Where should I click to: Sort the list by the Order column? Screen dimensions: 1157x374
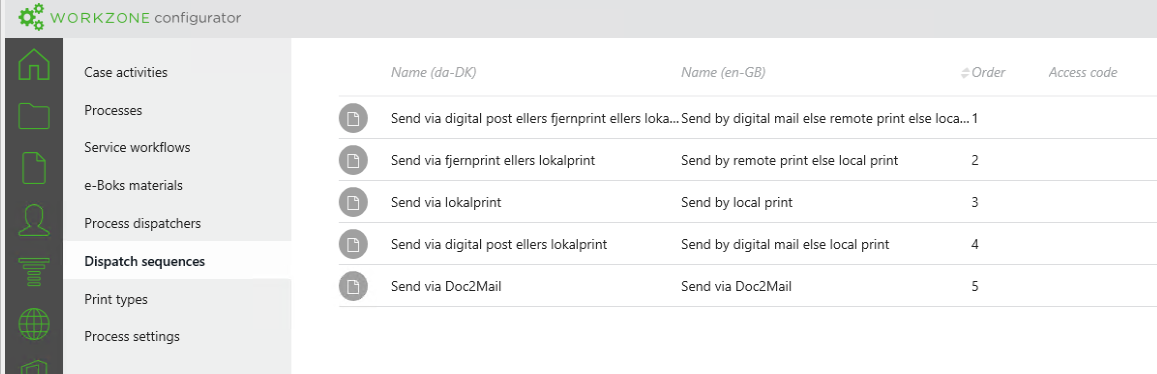pos(984,72)
